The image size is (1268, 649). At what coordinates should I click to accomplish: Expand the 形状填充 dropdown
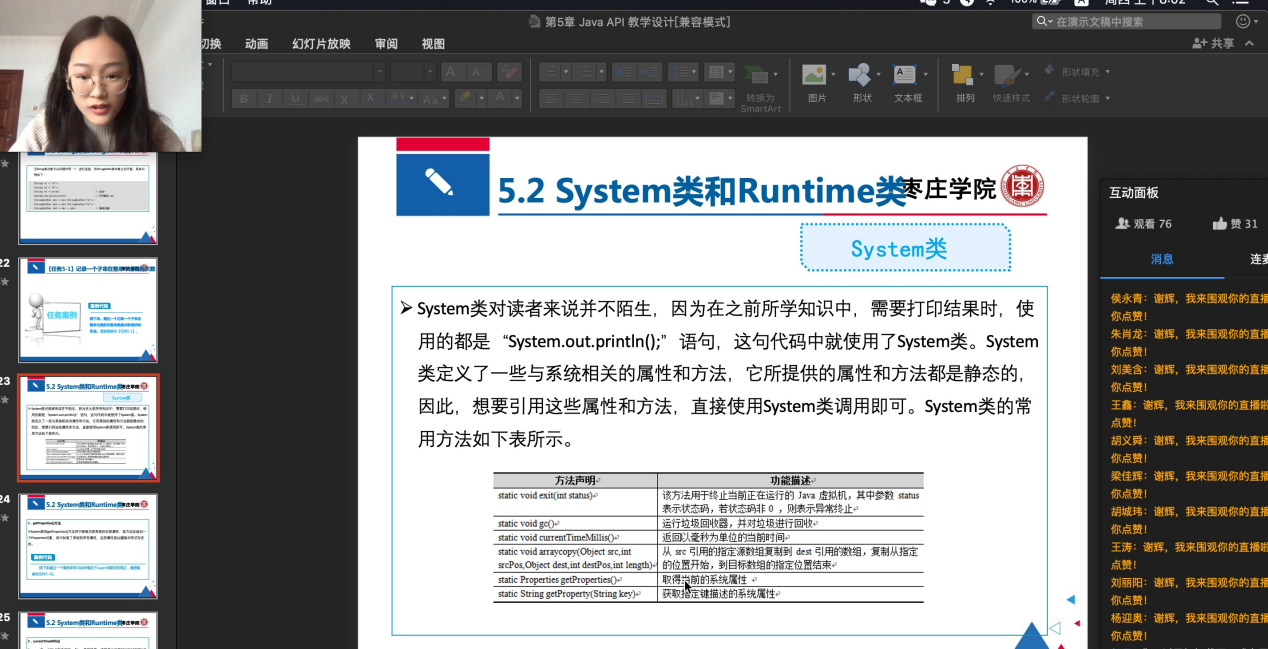pyautogui.click(x=1108, y=72)
